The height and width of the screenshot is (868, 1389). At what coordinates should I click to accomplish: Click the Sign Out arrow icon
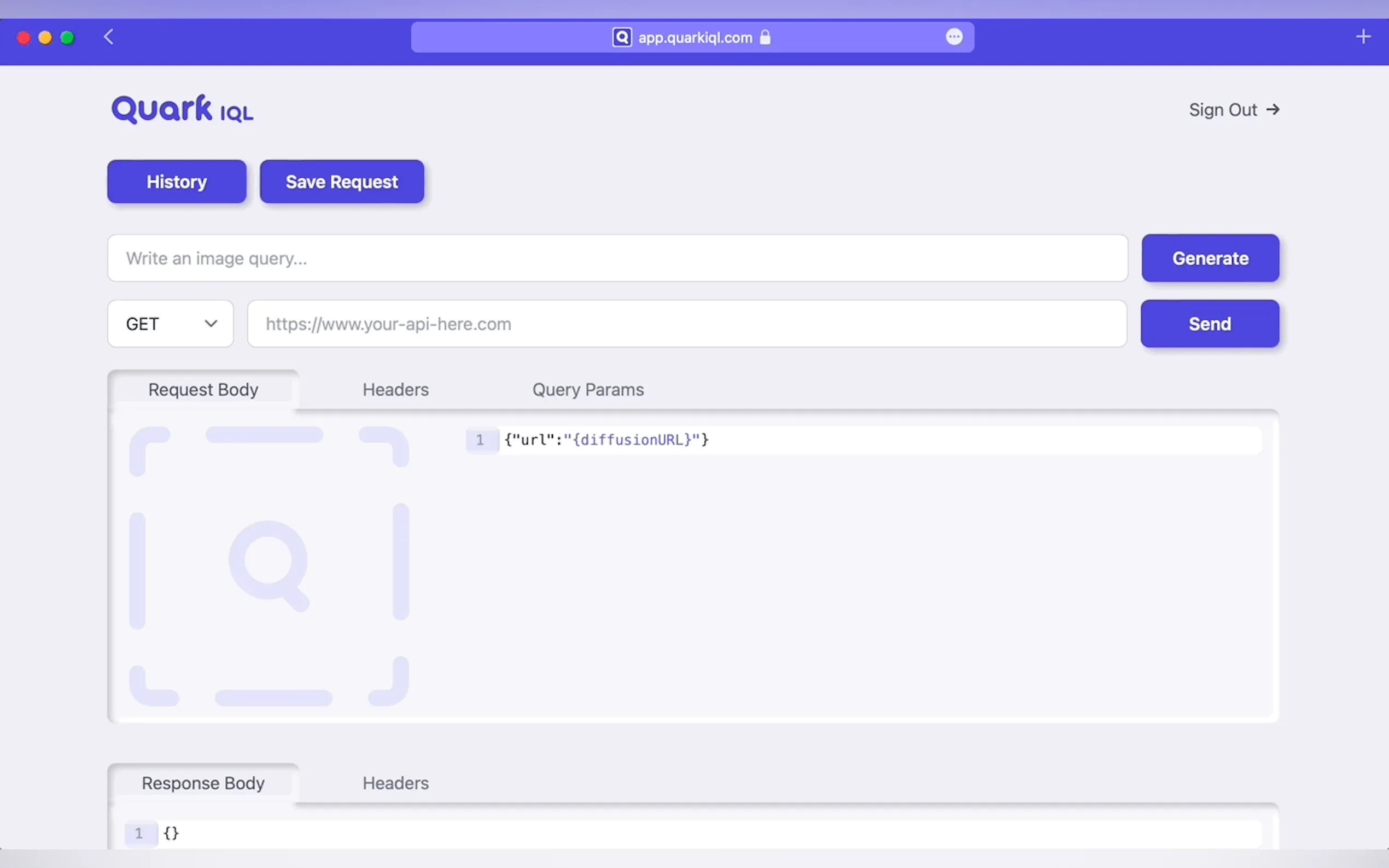pos(1273,109)
